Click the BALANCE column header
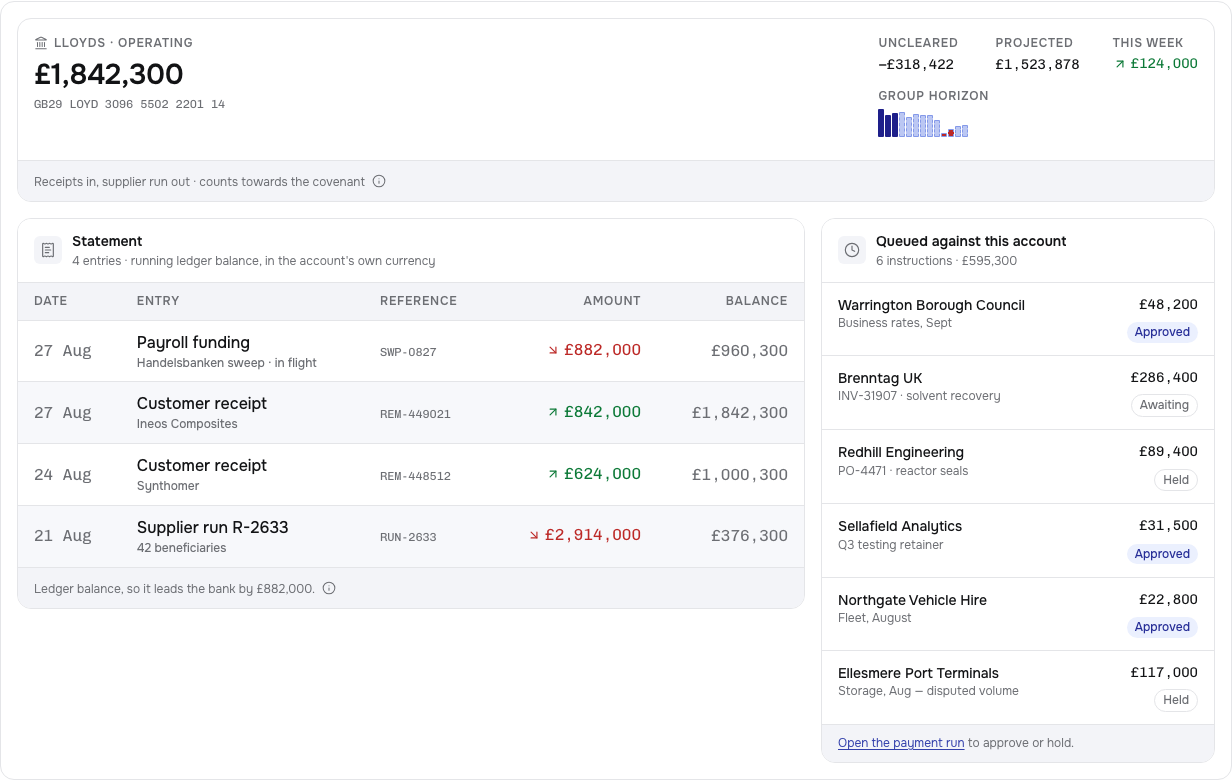This screenshot has width=1232, height=780. pyautogui.click(x=757, y=301)
